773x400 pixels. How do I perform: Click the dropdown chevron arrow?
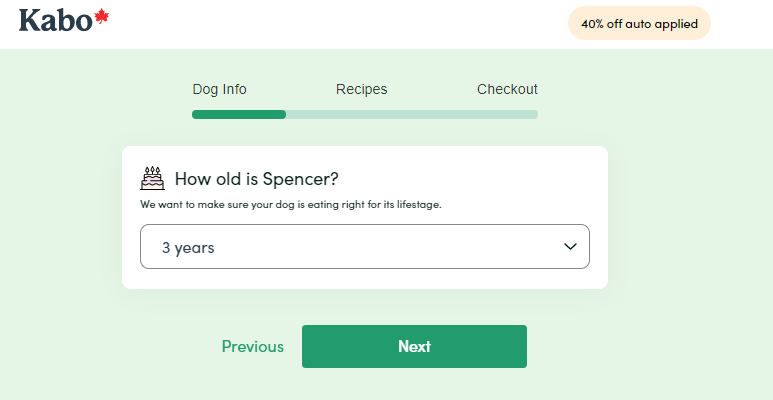(x=571, y=246)
